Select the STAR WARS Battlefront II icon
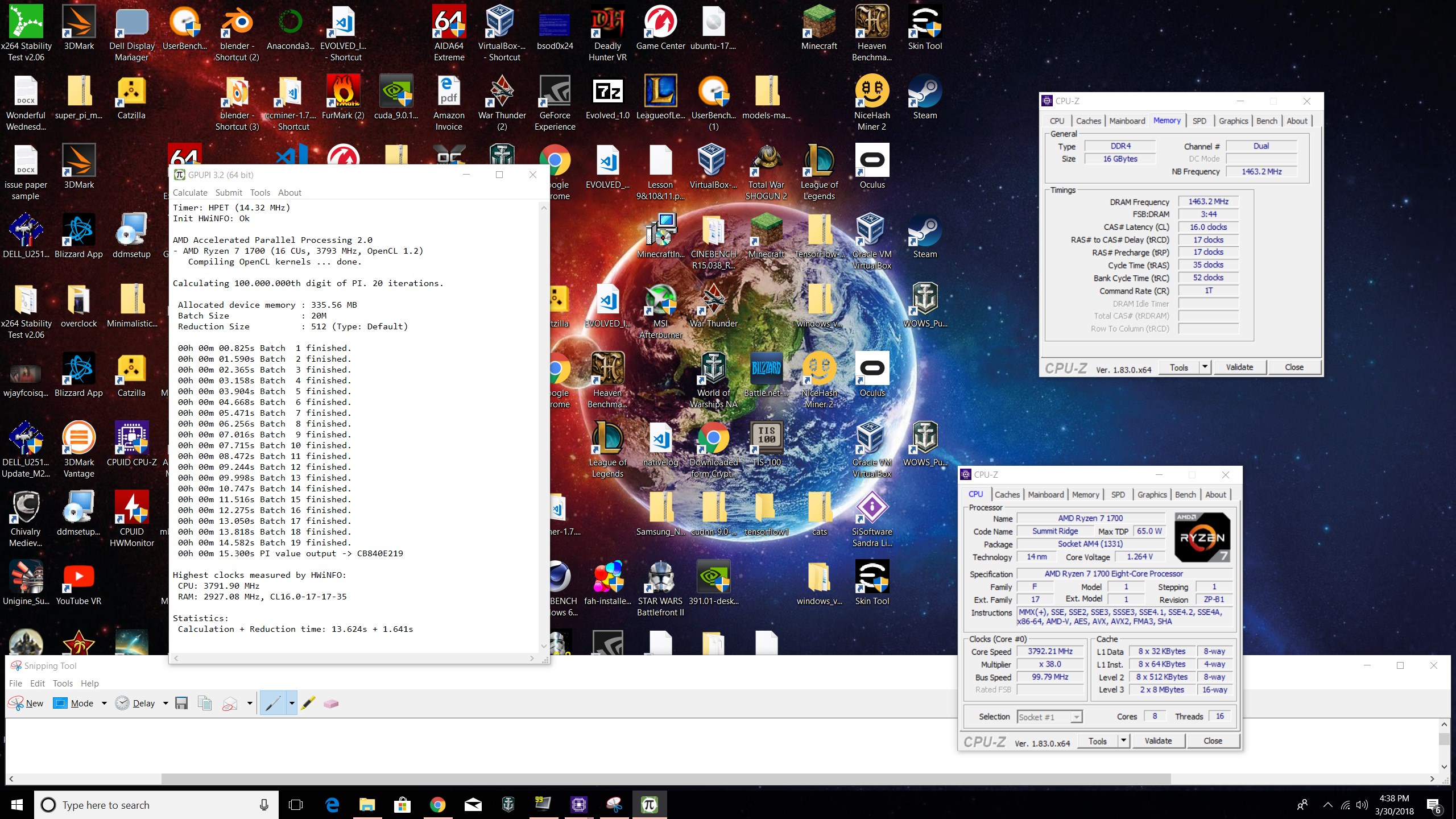Viewport: 1456px width, 819px height. tap(660, 588)
